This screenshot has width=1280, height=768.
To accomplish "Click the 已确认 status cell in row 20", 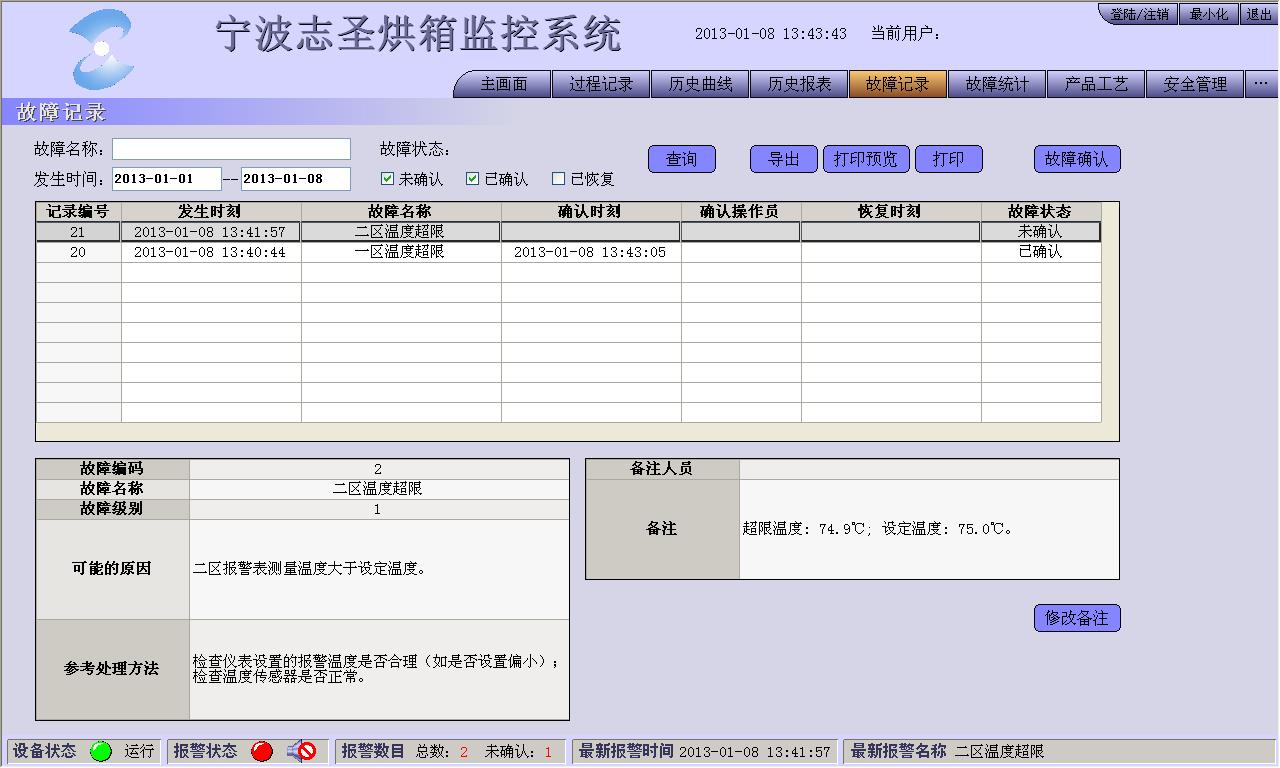I will tap(1041, 252).
